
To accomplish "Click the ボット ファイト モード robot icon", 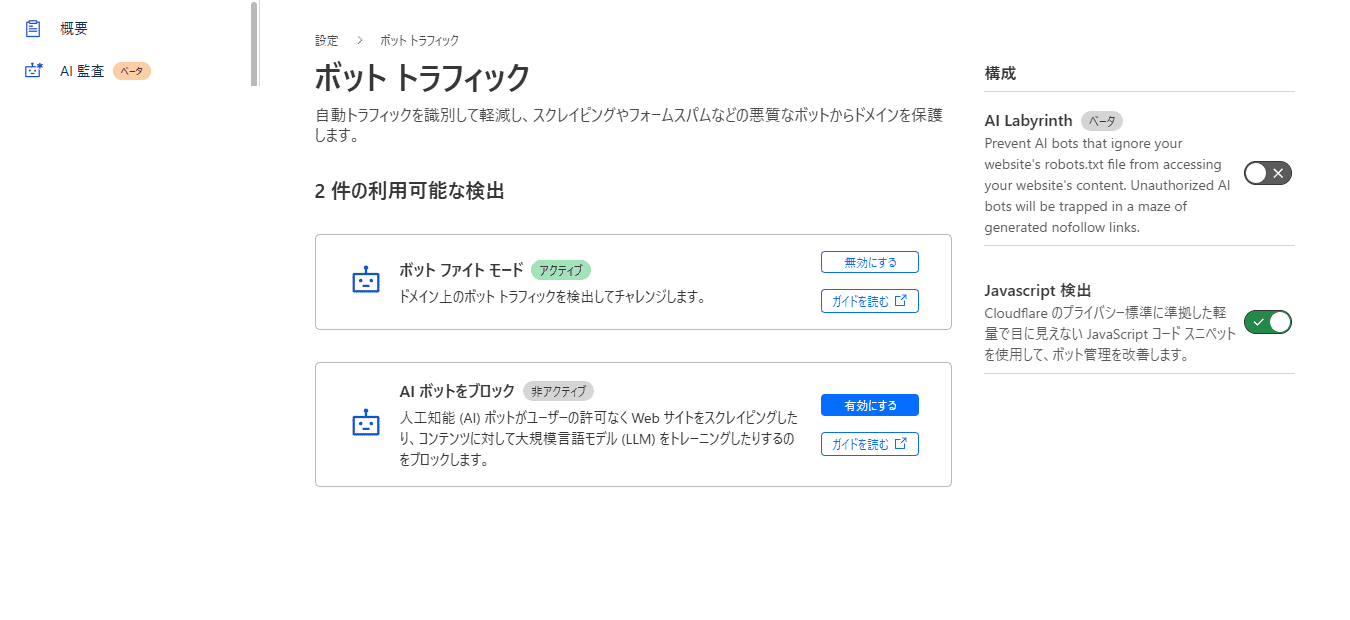I will (366, 281).
